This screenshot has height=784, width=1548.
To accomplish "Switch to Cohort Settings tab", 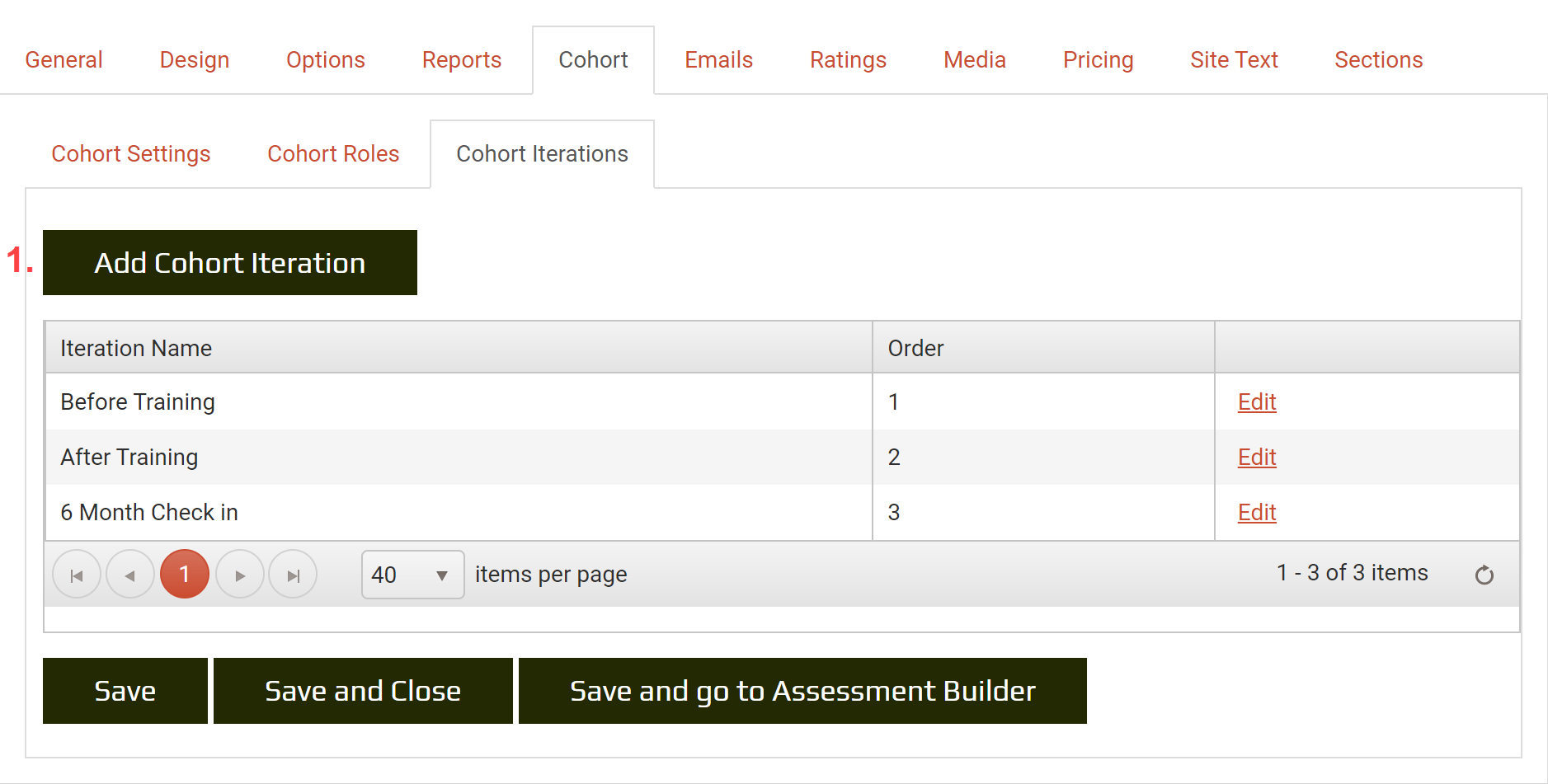I will pos(131,154).
